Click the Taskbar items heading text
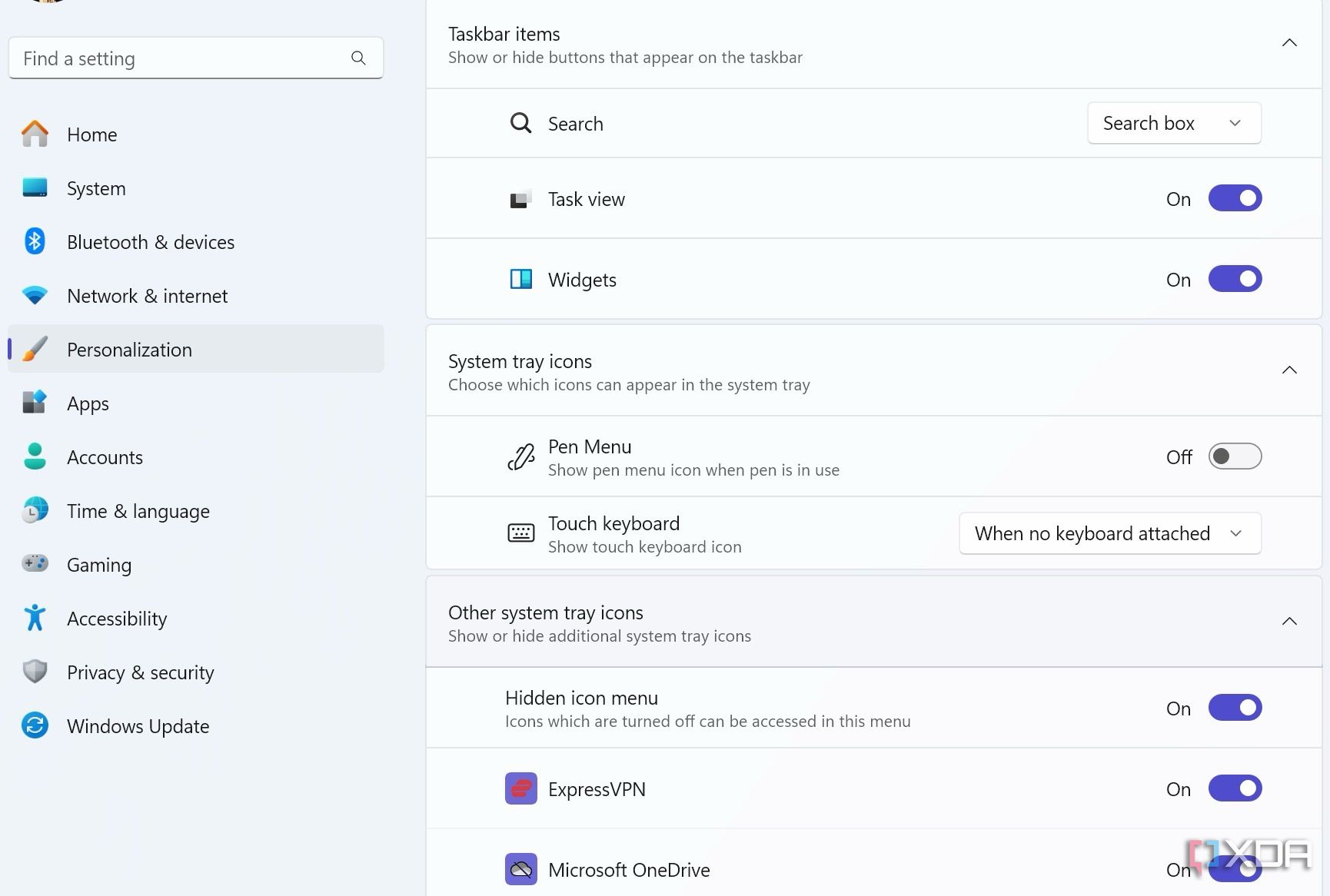This screenshot has height=896, width=1330. click(504, 35)
